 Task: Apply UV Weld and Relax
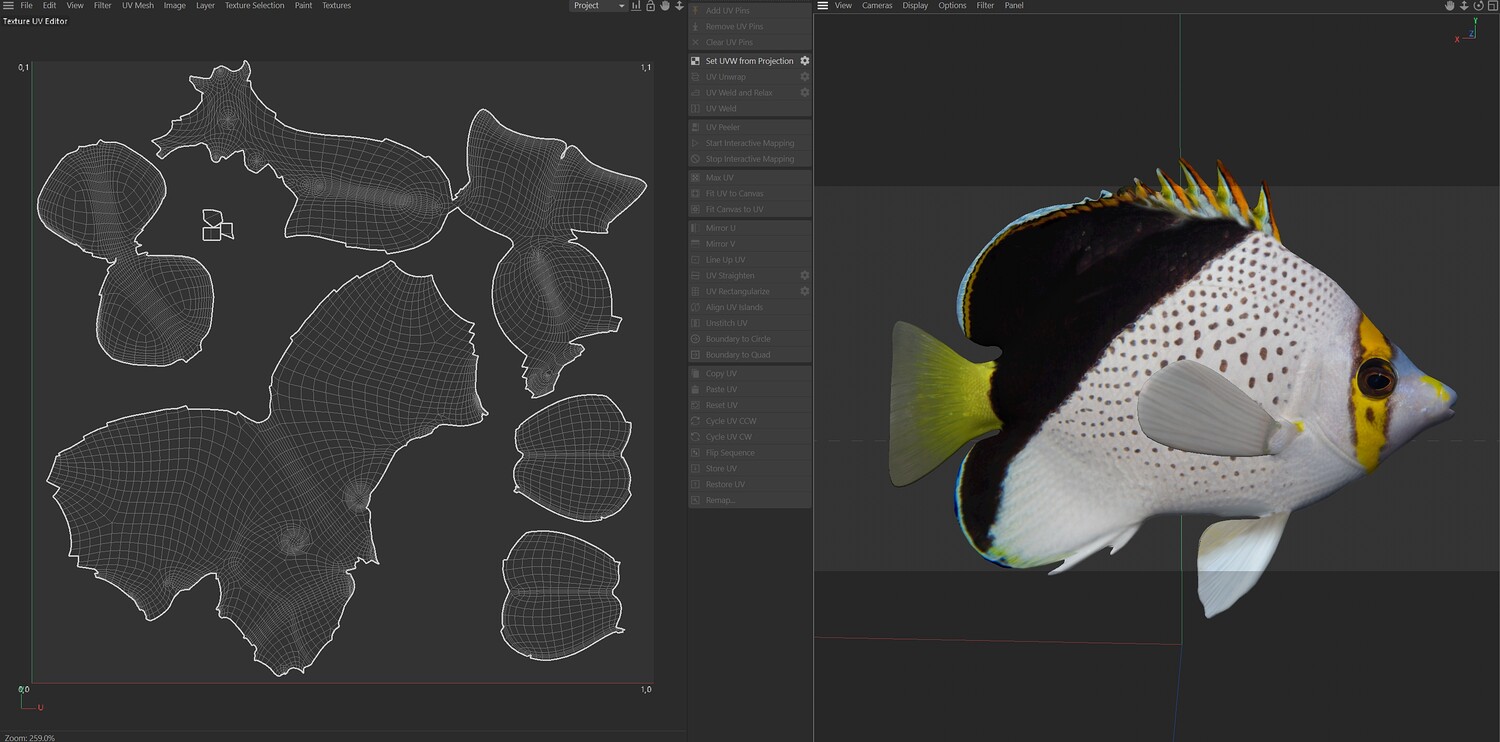(743, 93)
